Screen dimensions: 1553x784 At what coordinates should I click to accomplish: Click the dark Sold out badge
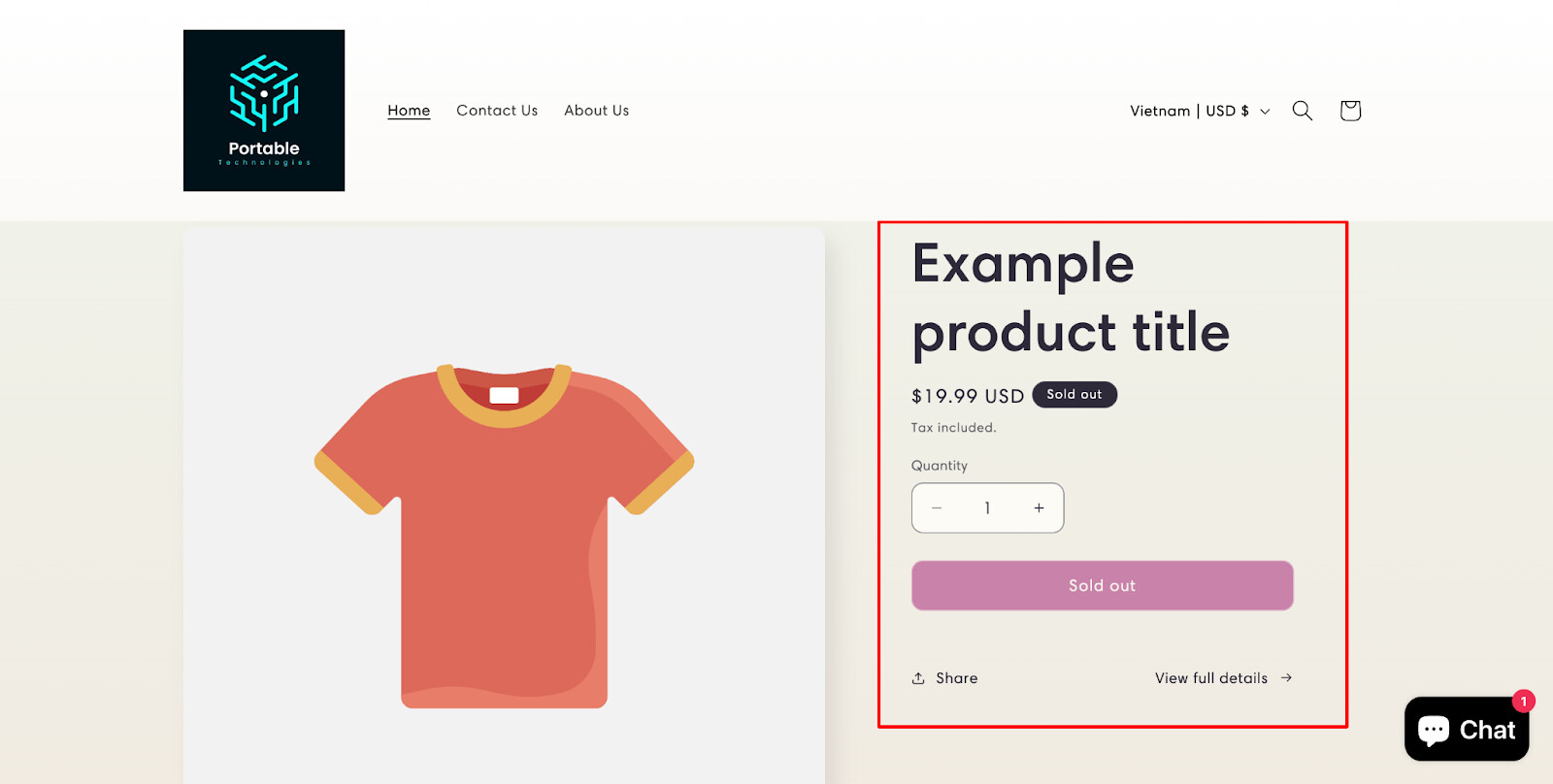[1074, 395]
